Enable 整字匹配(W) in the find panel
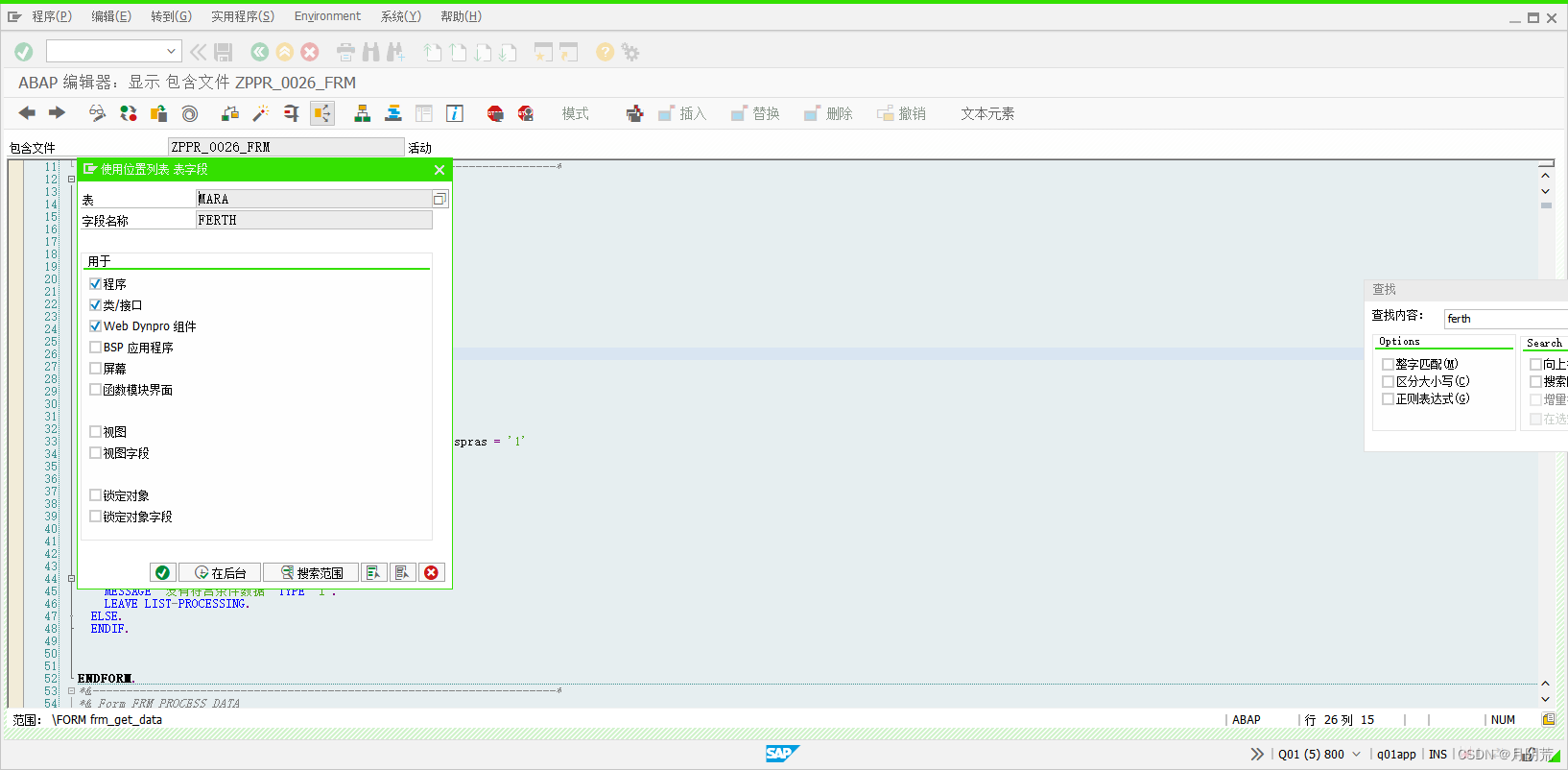 [x=1388, y=364]
